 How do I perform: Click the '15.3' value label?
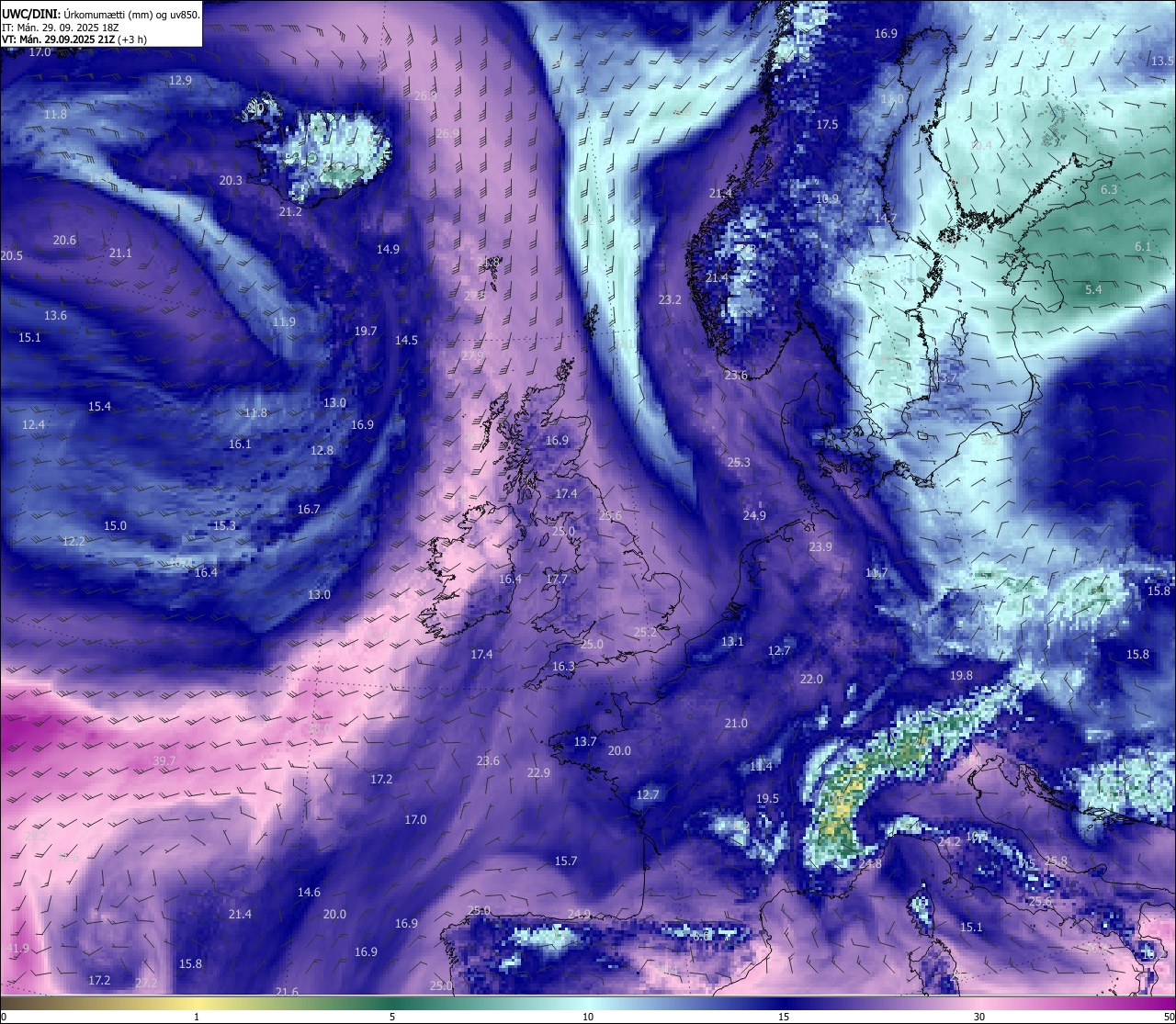(x=224, y=526)
